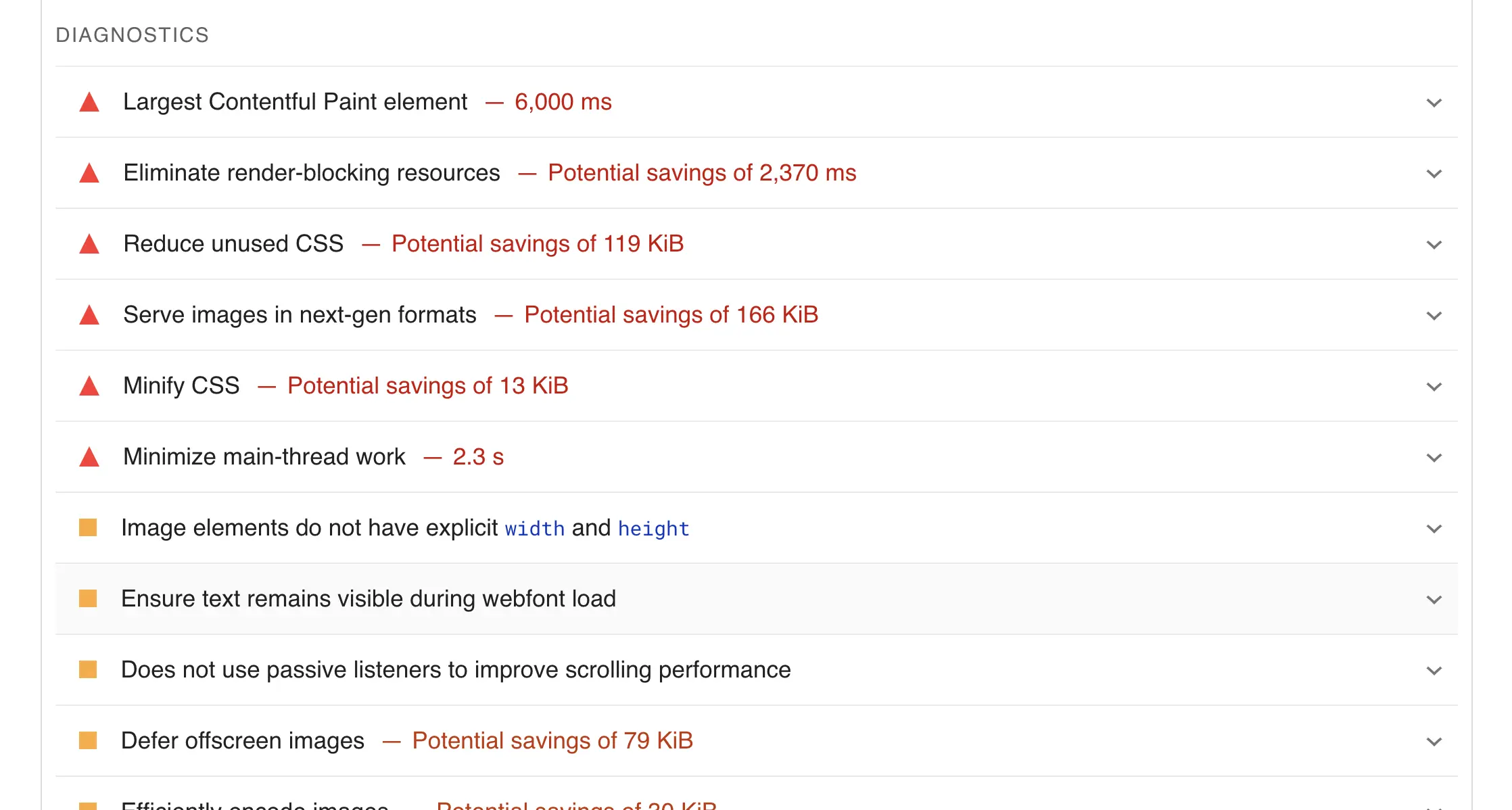Expand Minimize main-thread work chevron
Screen dimensions: 1512x810
click(x=1434, y=458)
